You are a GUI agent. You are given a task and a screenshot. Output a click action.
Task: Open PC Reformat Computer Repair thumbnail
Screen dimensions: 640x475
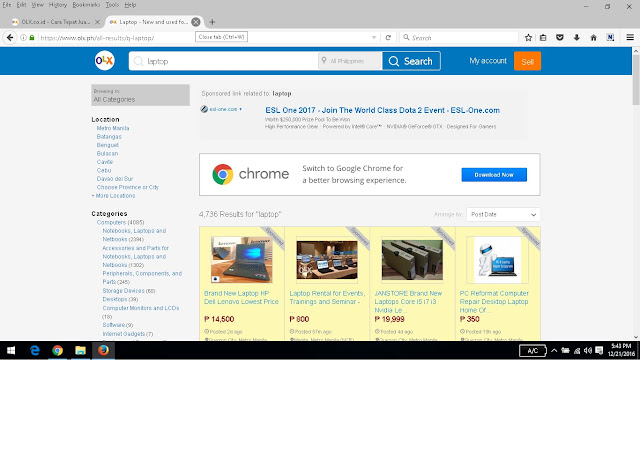[x=498, y=260]
